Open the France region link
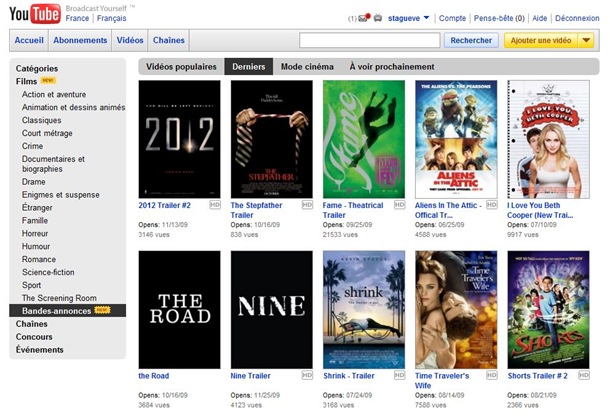This screenshot has width=610, height=416. click(x=77, y=18)
